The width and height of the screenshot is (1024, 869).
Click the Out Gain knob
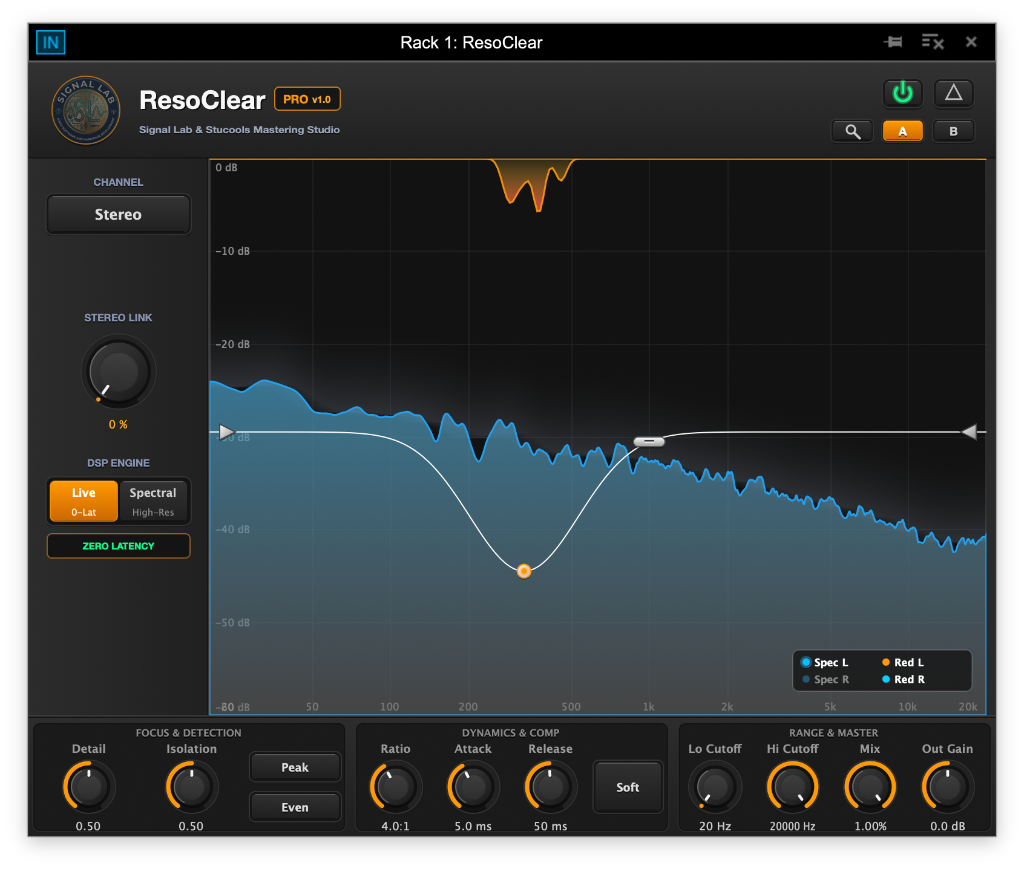(948, 787)
